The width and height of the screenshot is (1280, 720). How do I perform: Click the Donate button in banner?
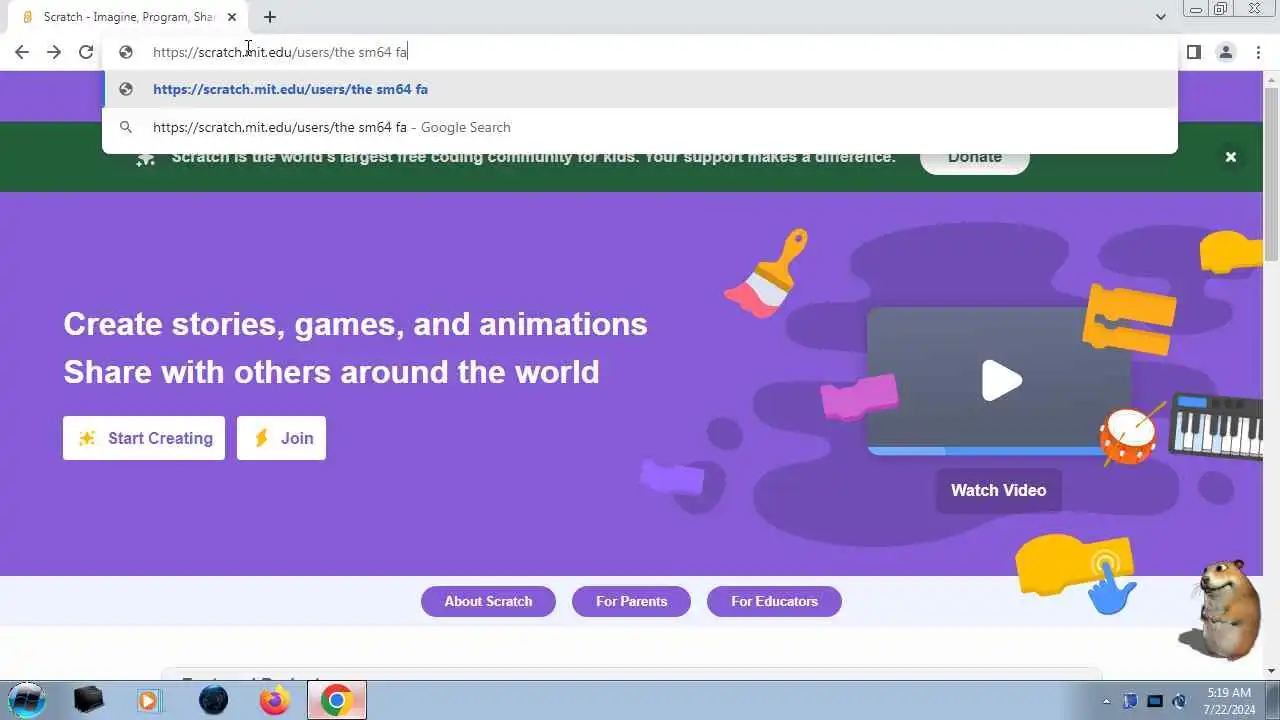(975, 159)
